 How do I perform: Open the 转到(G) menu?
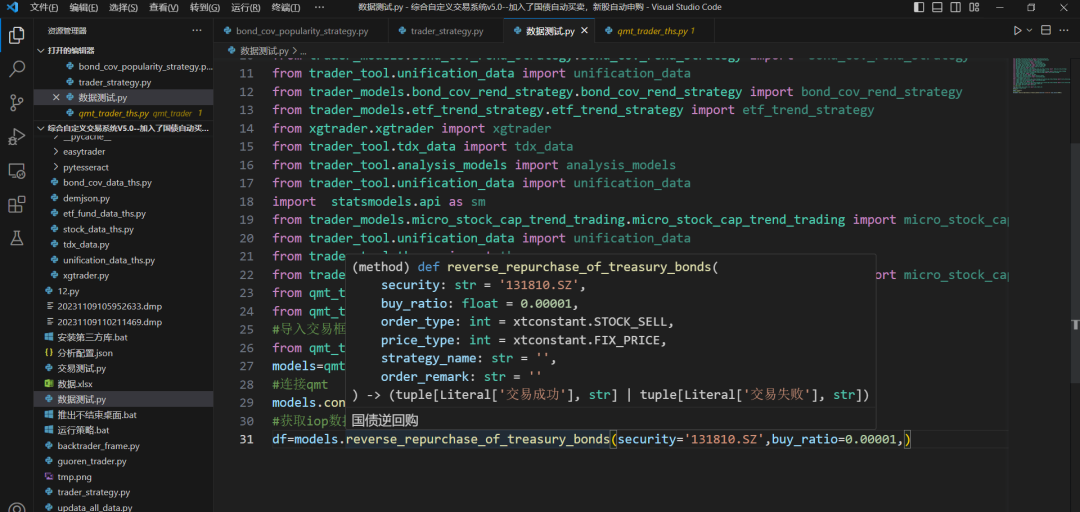click(205, 8)
